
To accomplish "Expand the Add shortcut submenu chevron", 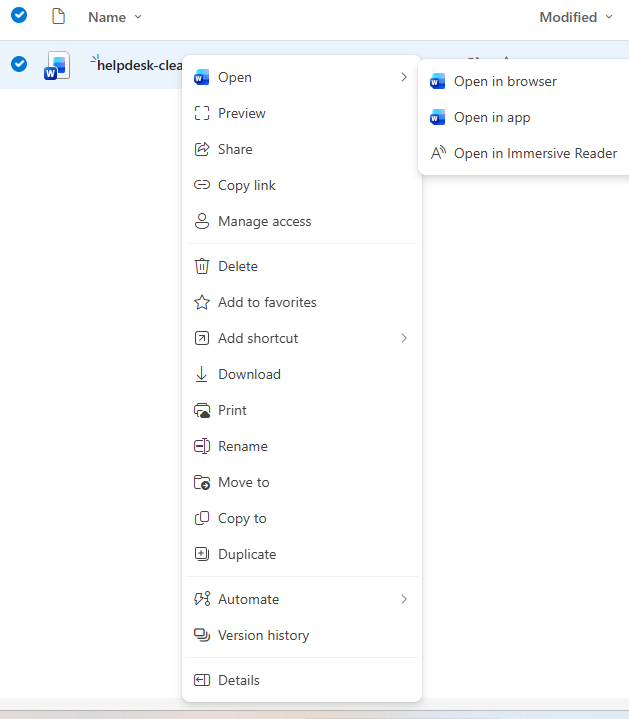I will tap(403, 338).
